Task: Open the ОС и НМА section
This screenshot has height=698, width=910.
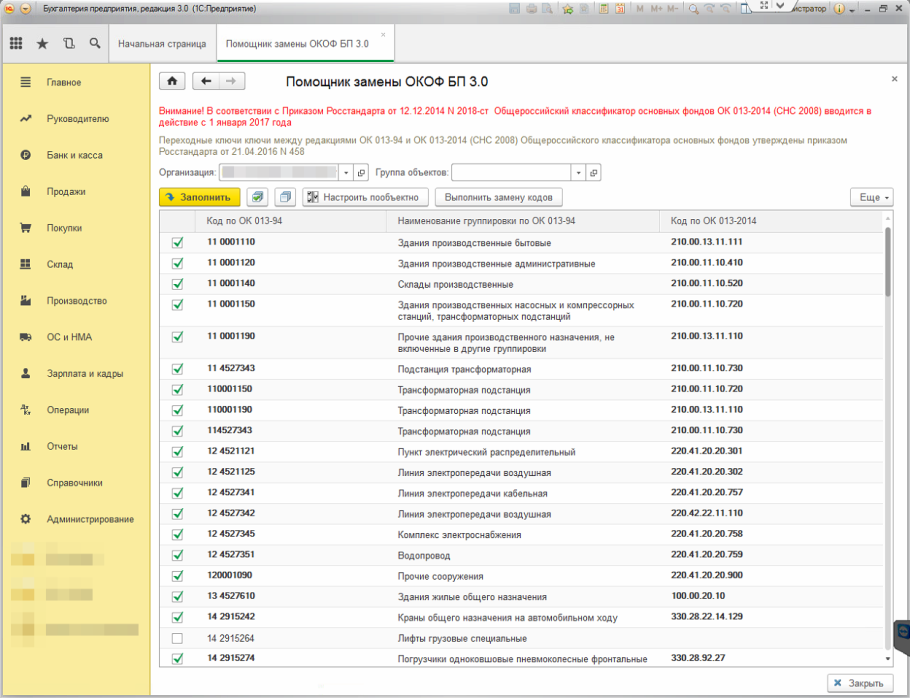Action: (69, 337)
